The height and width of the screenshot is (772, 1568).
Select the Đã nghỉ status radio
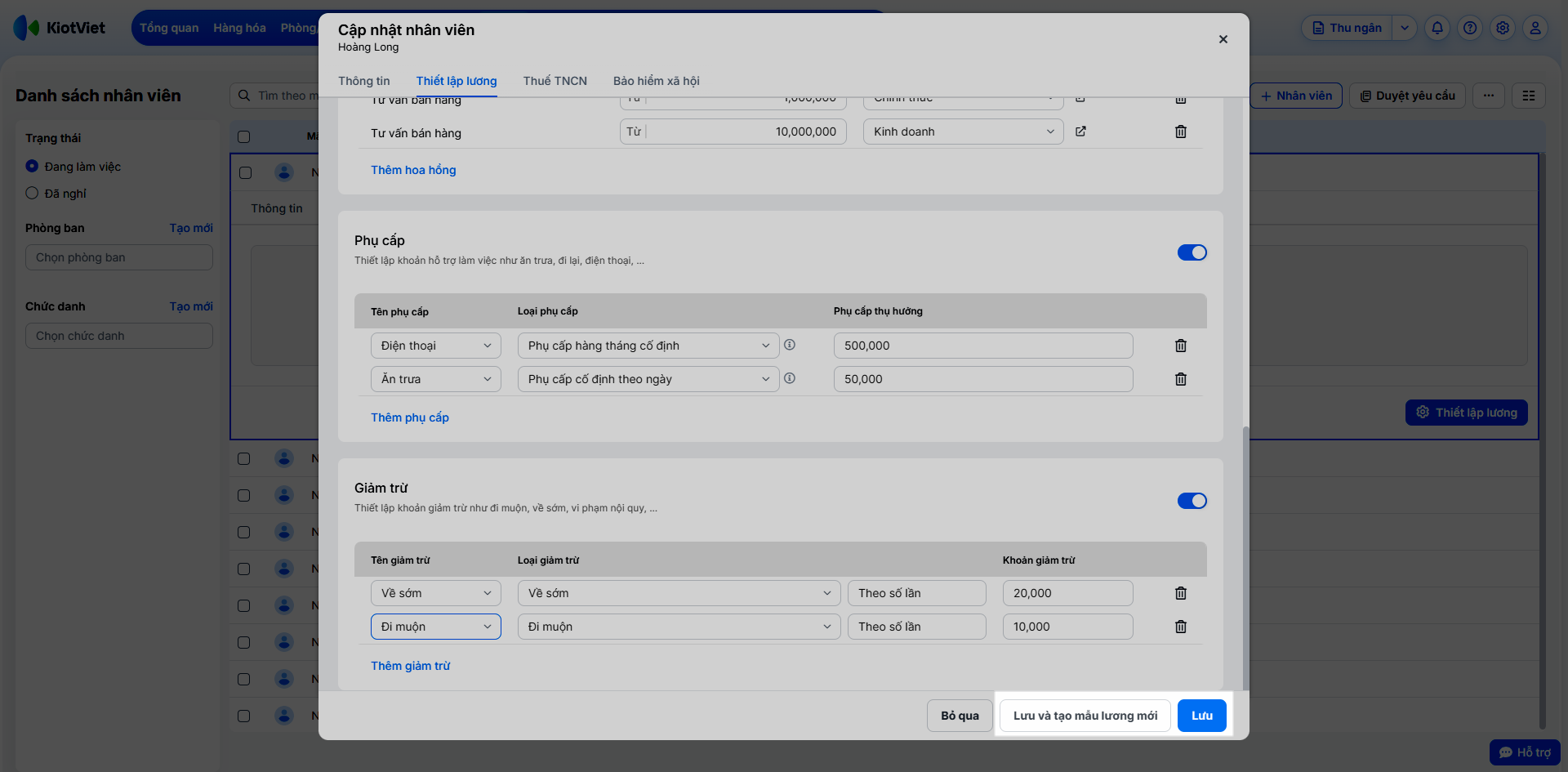32,193
